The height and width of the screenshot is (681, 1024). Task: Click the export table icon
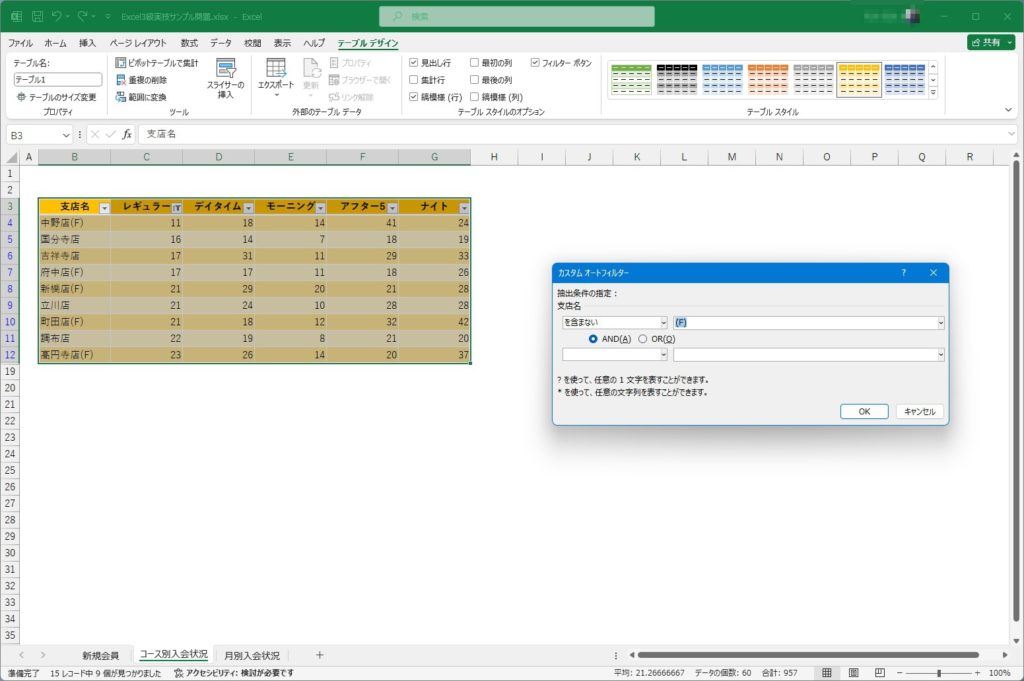pyautogui.click(x=275, y=69)
